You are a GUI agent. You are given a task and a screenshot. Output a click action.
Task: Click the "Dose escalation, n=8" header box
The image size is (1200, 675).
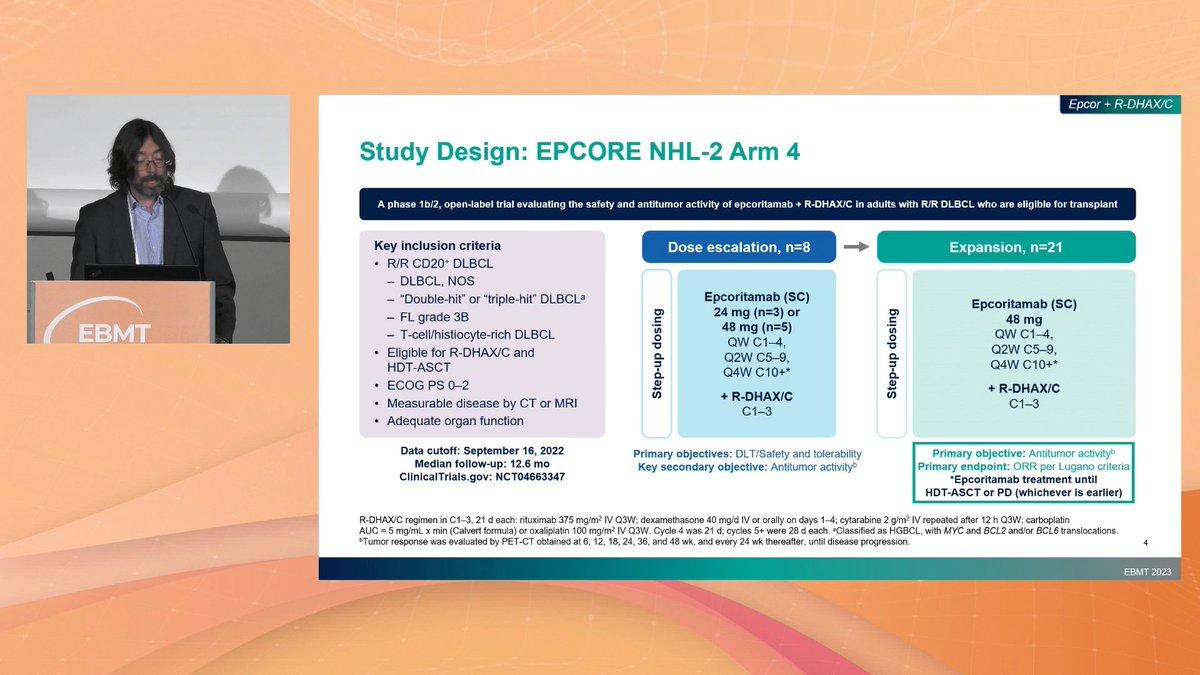click(x=739, y=246)
